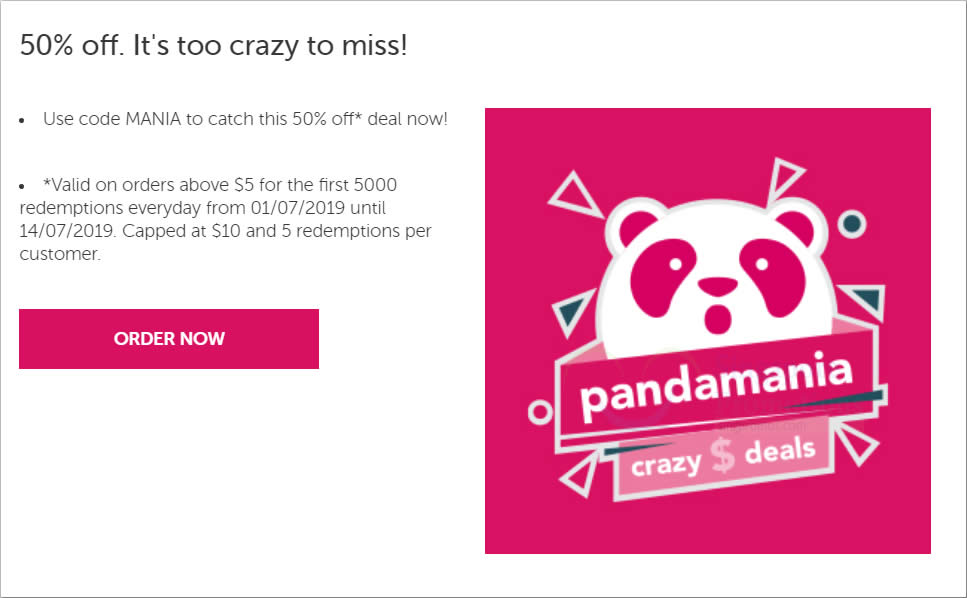Click the dark teal dot beside panda's ear
This screenshot has height=598, width=967.
pyautogui.click(x=852, y=224)
